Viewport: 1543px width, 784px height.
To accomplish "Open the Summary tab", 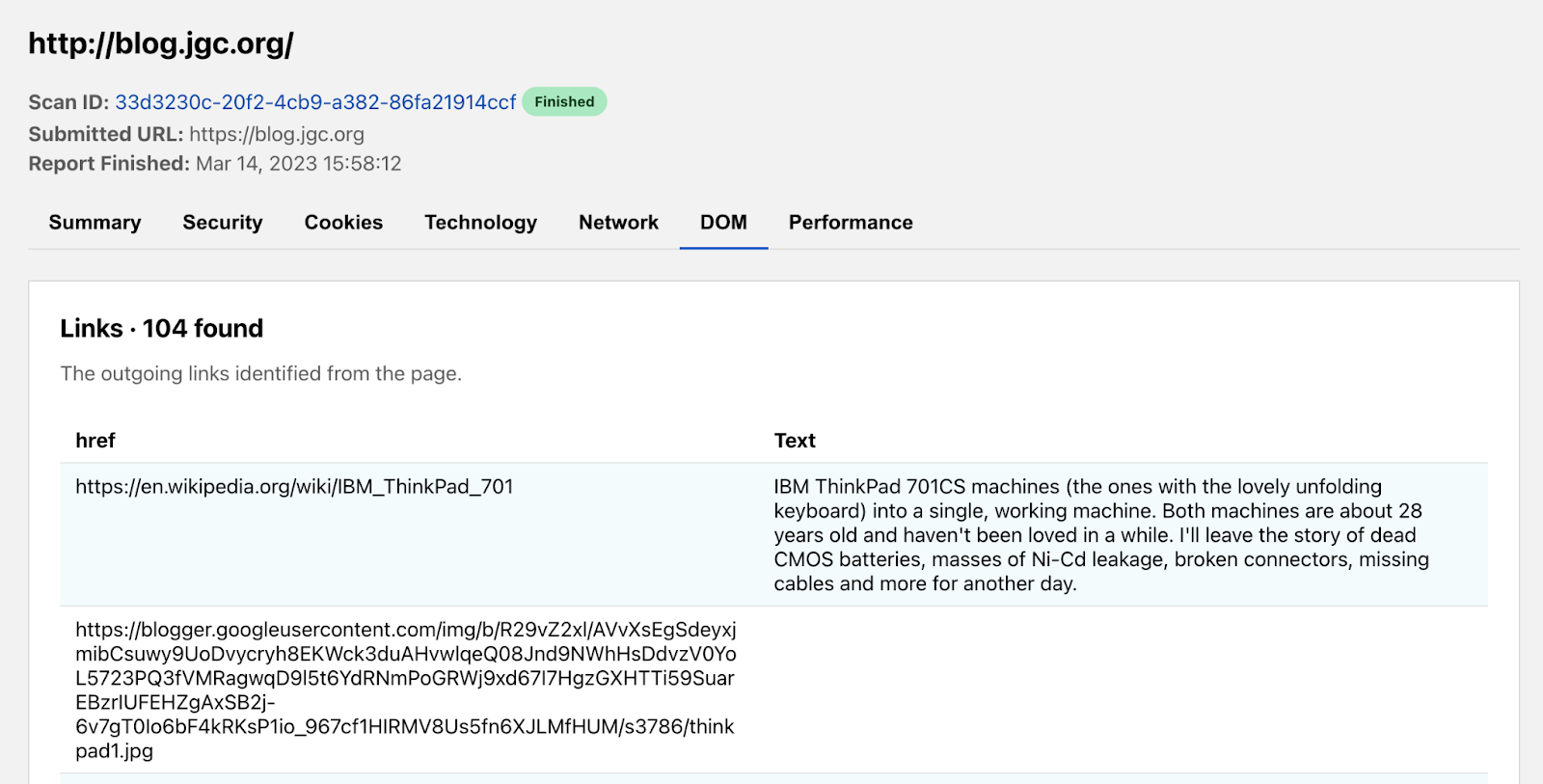I will tap(95, 223).
